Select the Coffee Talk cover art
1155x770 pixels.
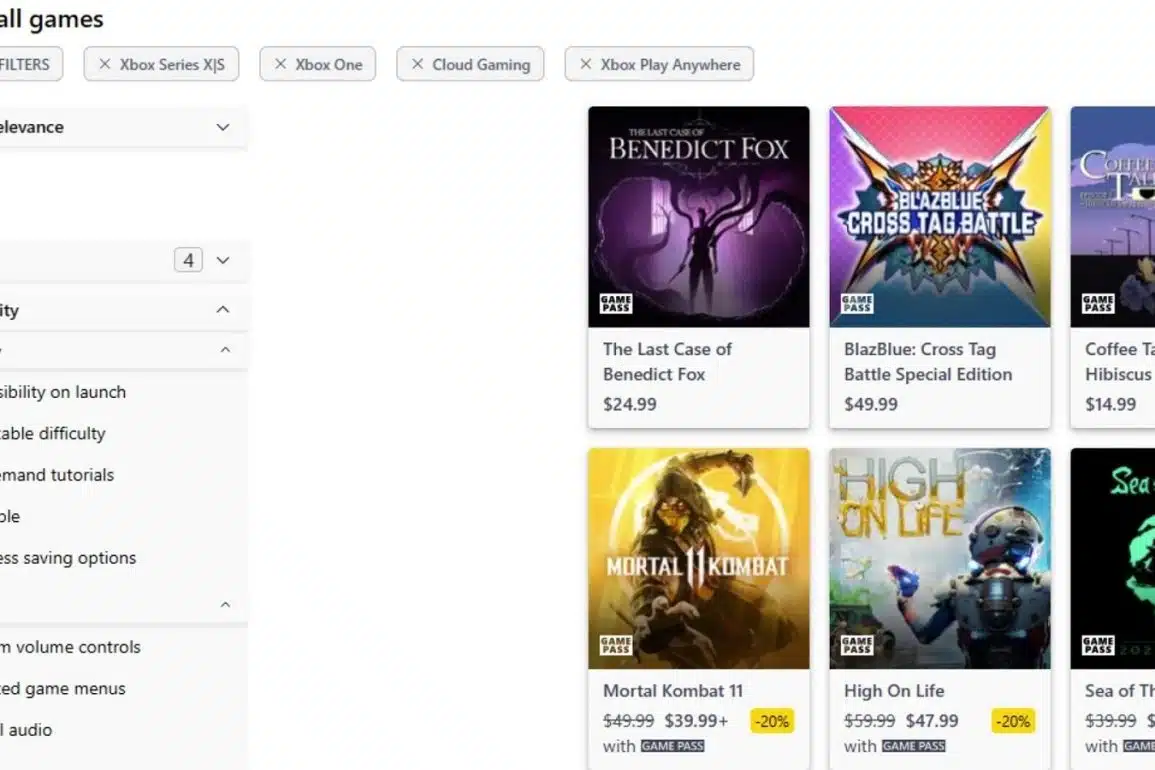click(x=1113, y=217)
